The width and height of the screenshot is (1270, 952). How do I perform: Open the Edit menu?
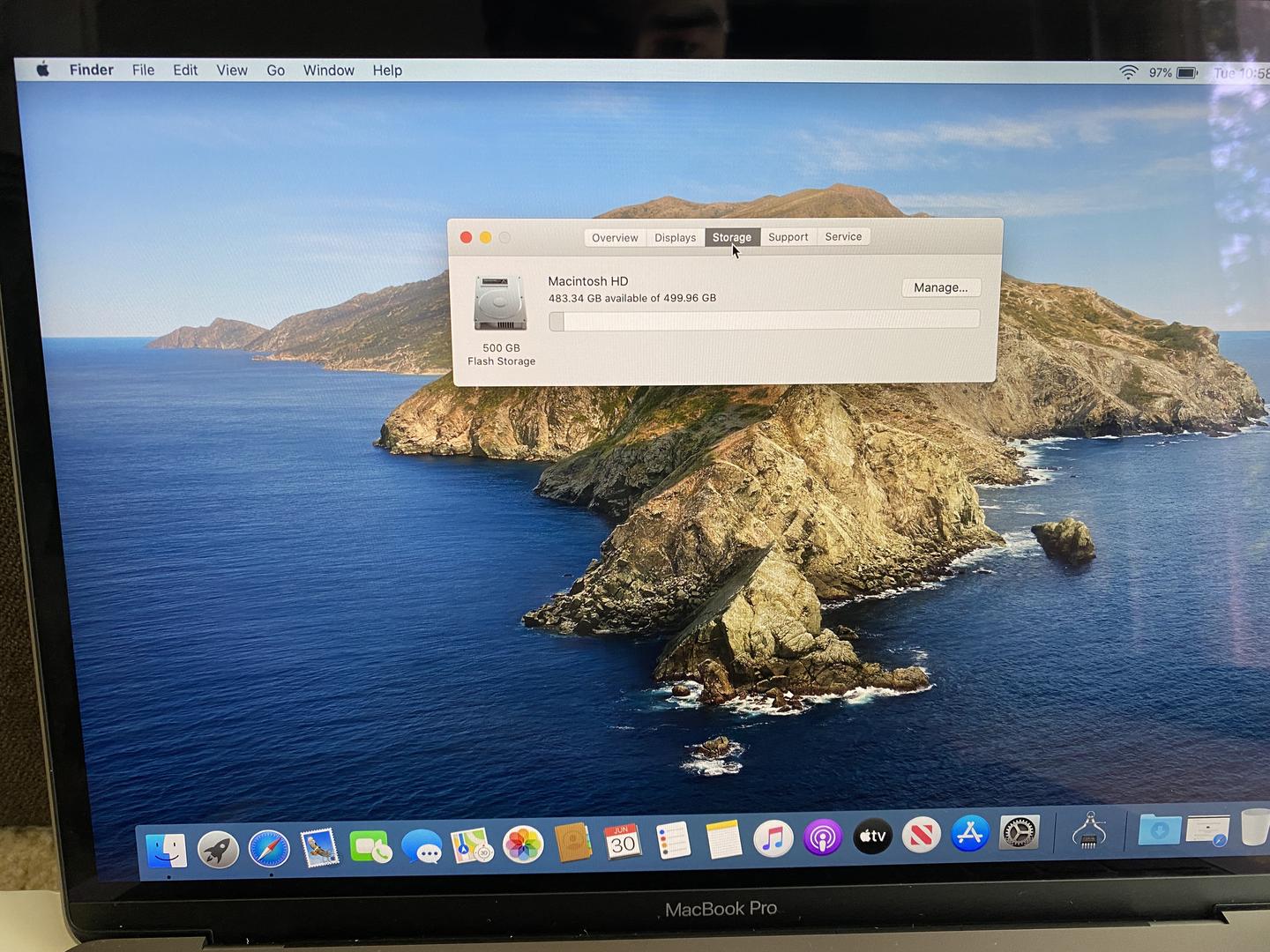pos(185,70)
